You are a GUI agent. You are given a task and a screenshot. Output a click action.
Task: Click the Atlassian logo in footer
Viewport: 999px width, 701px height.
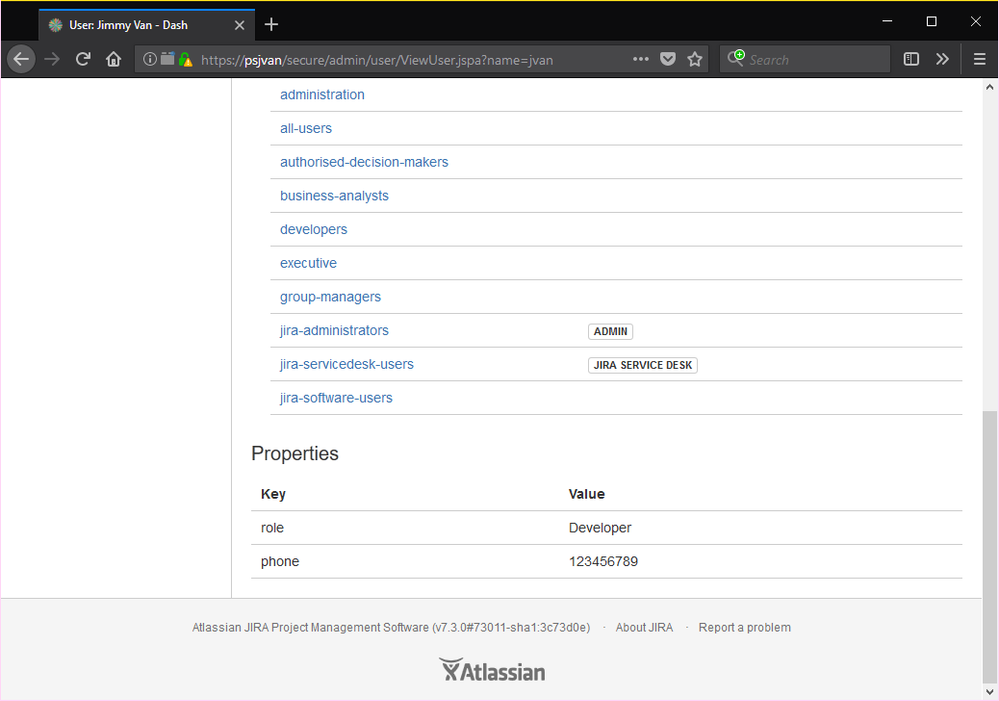coord(492,670)
